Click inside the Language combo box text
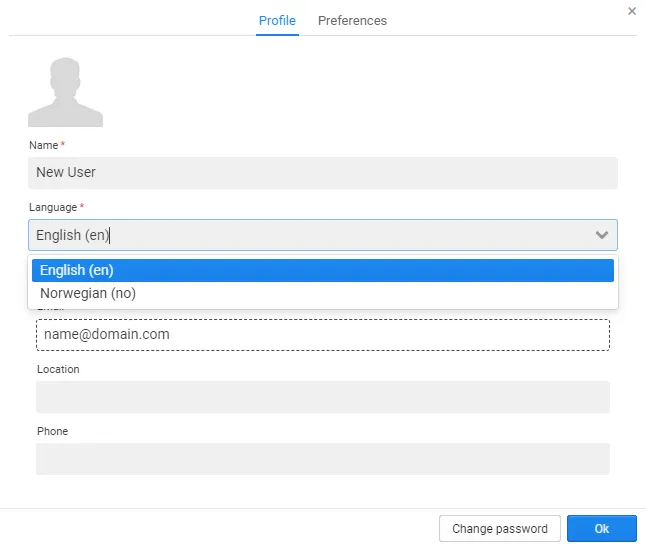Viewport: 646px width, 545px height. [x=300, y=235]
